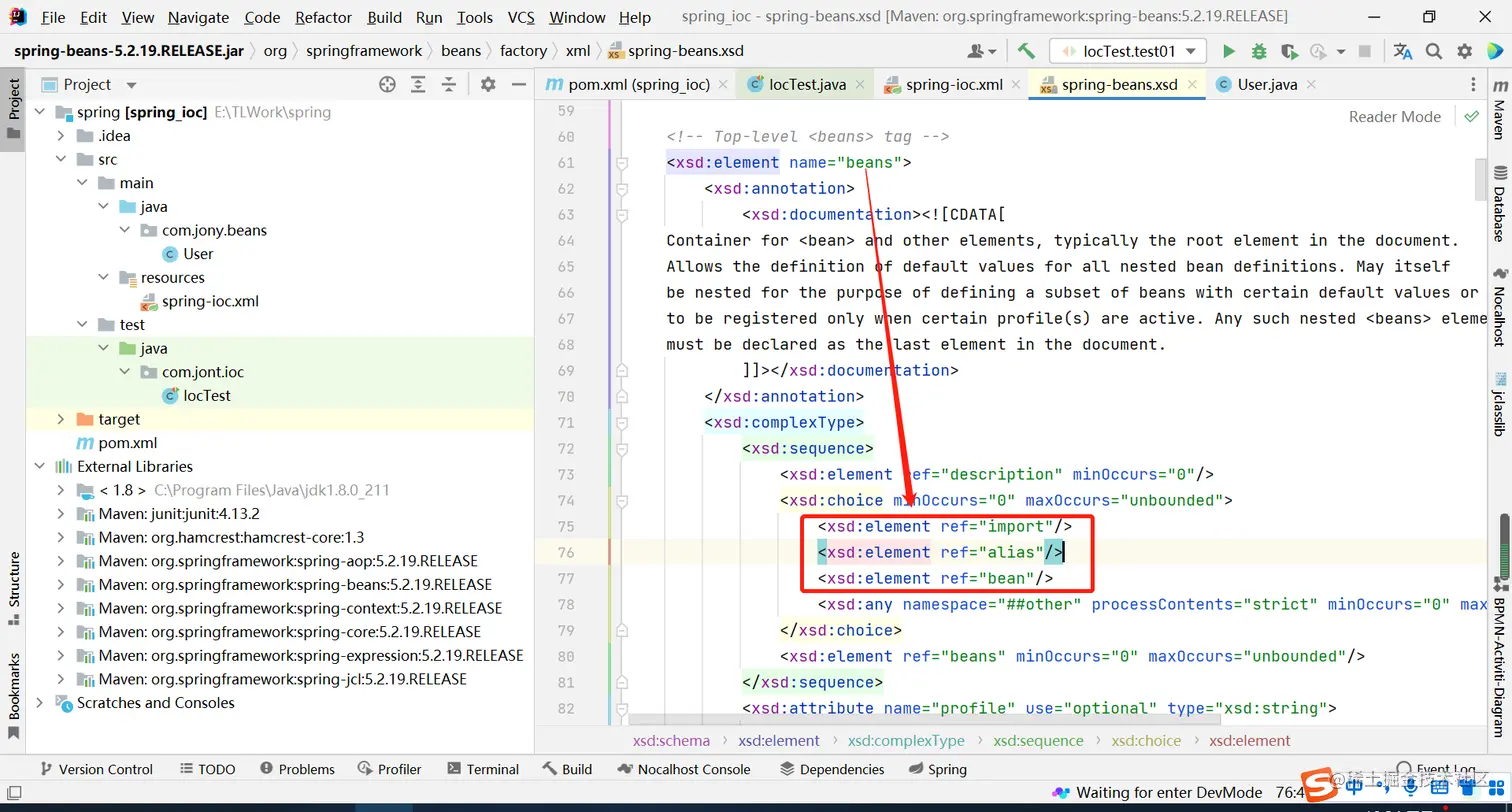Open editor tabs more-options menu

(1473, 85)
